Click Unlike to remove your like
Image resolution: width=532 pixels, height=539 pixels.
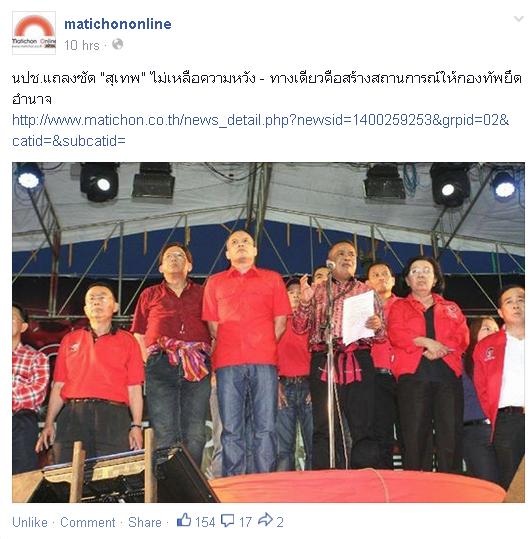(30, 522)
